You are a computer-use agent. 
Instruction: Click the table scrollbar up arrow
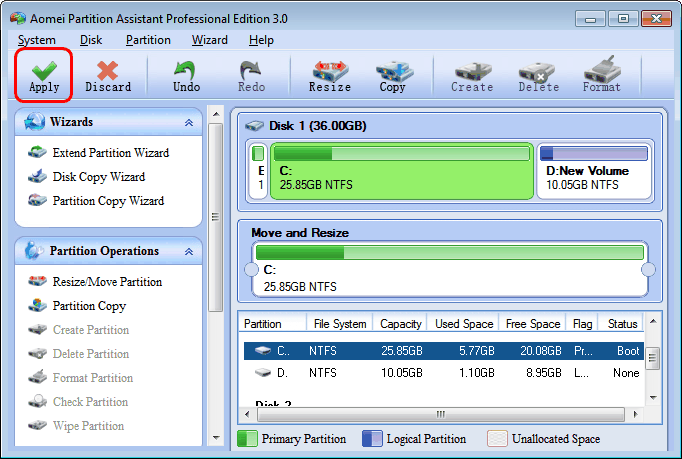point(653,322)
